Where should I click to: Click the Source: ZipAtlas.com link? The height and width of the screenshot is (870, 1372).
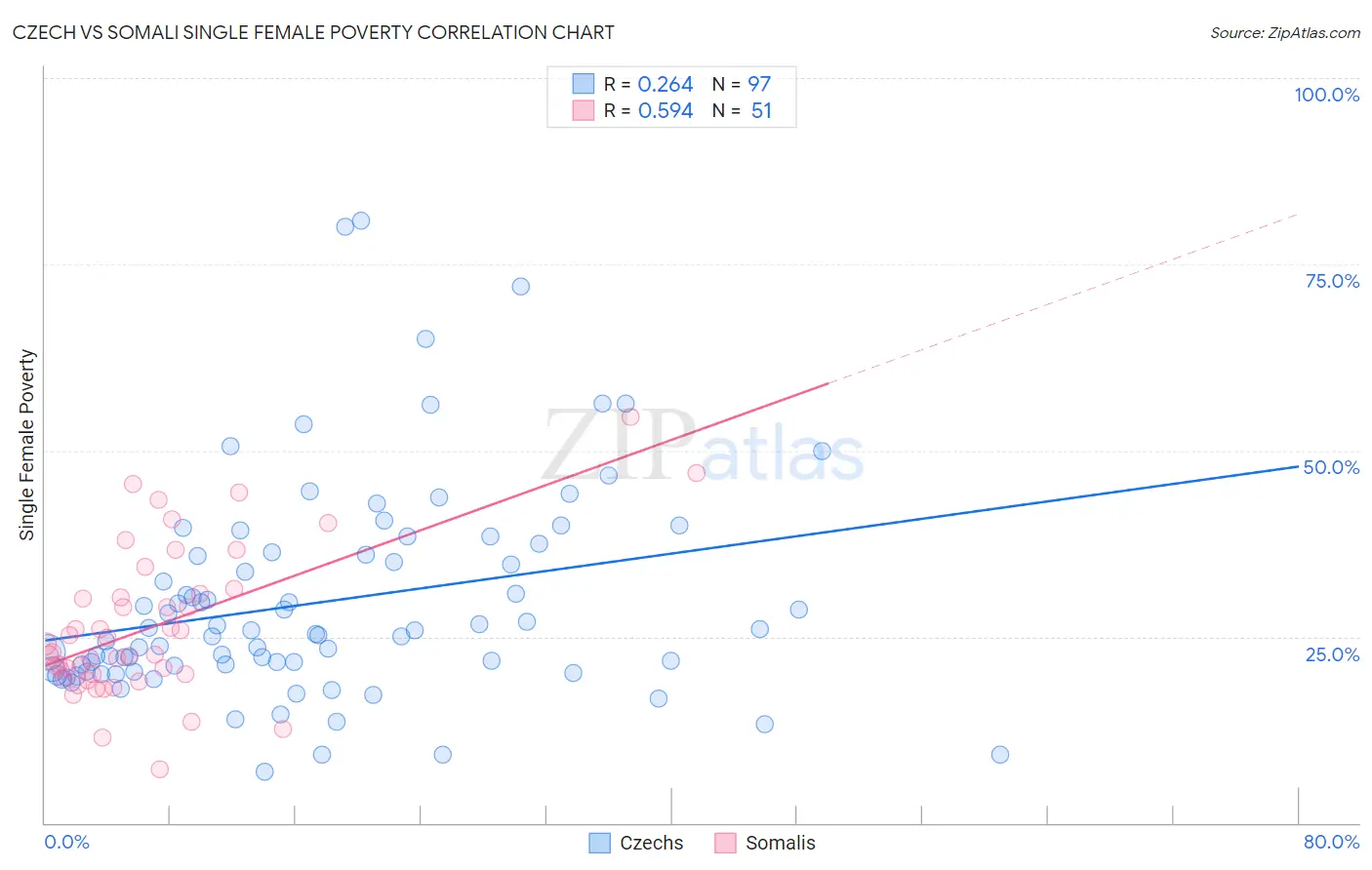point(1284,32)
